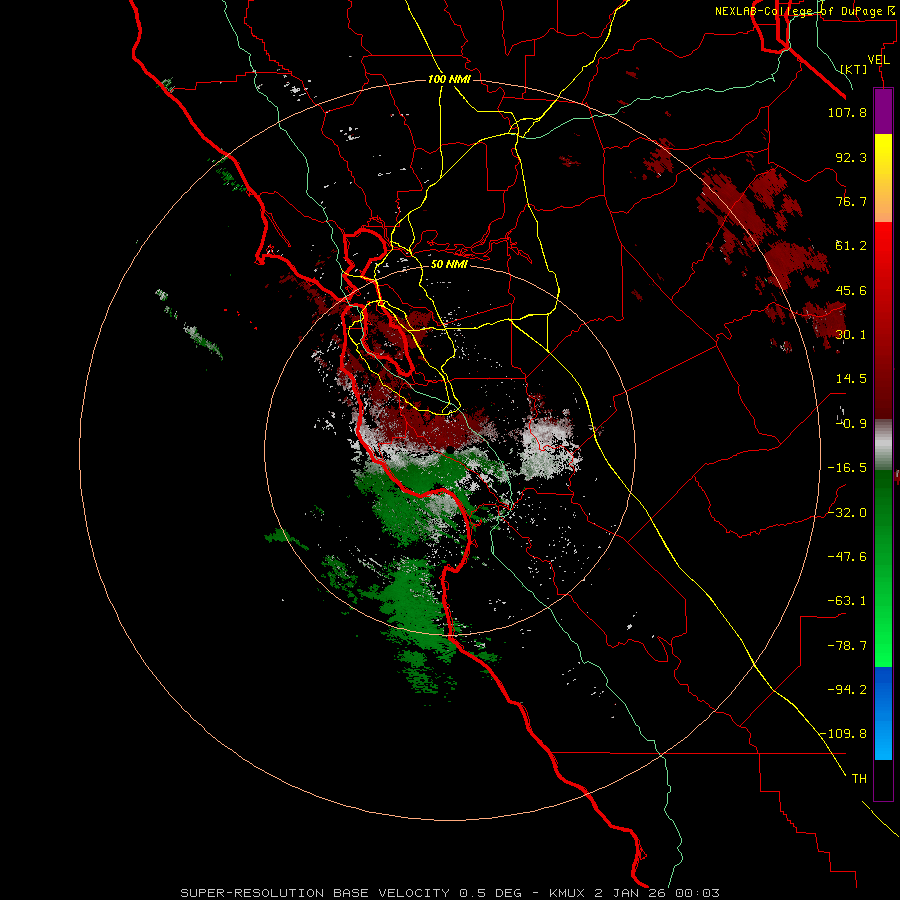
Task: Click the 30.1 velocity scale value
Action: 851,335
